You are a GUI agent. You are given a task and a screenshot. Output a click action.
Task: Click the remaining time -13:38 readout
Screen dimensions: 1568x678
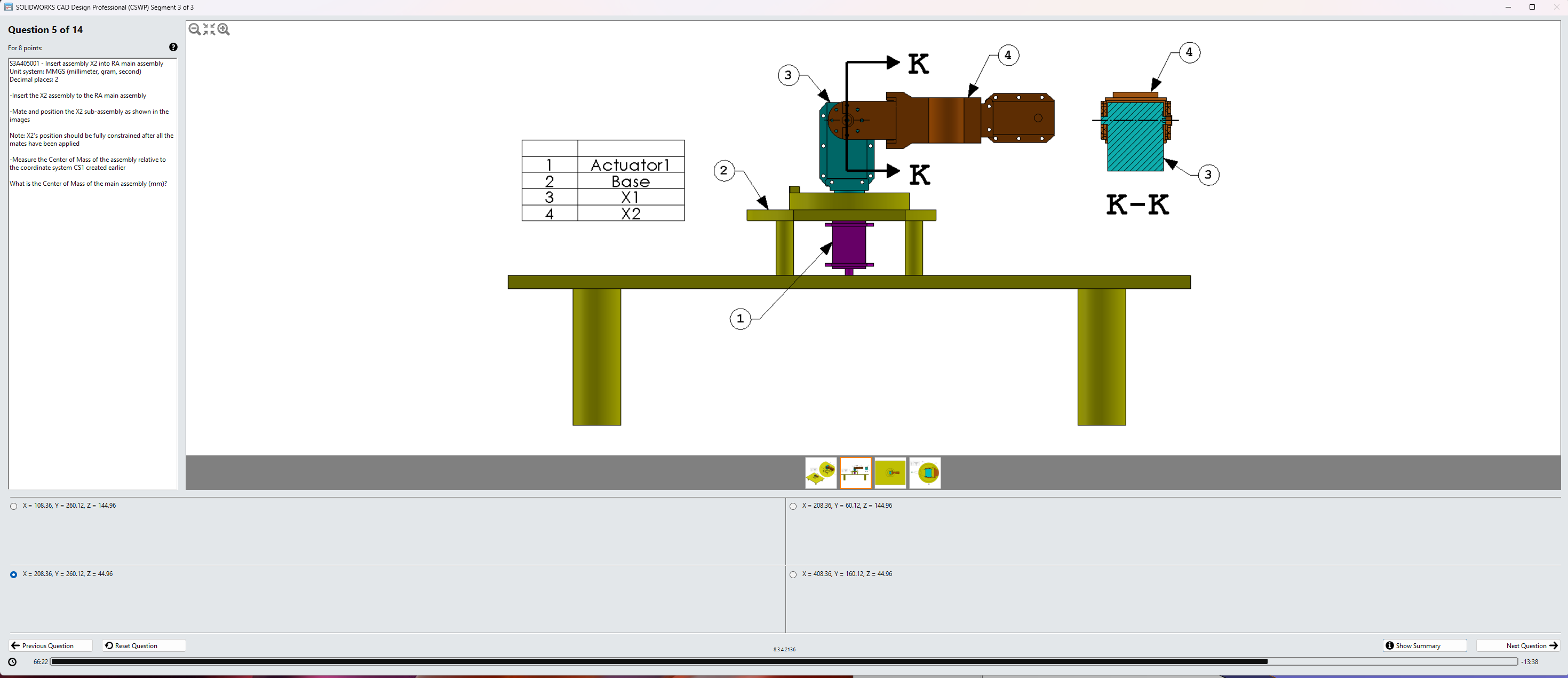(1530, 661)
